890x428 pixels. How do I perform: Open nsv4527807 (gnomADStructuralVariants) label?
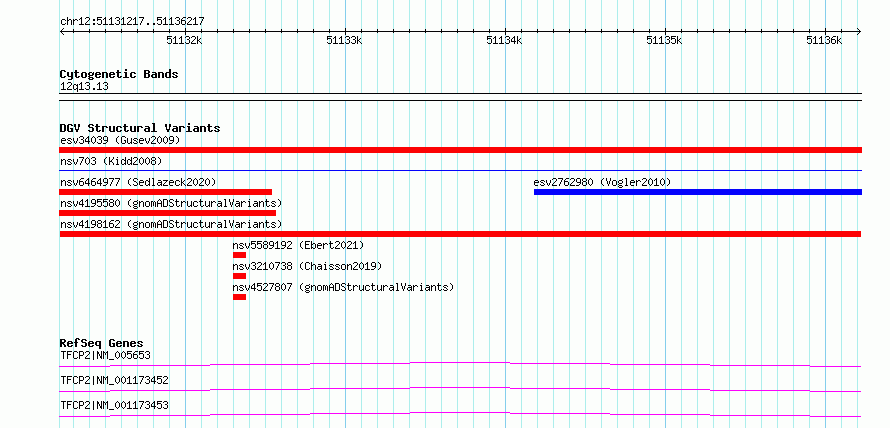344,287
